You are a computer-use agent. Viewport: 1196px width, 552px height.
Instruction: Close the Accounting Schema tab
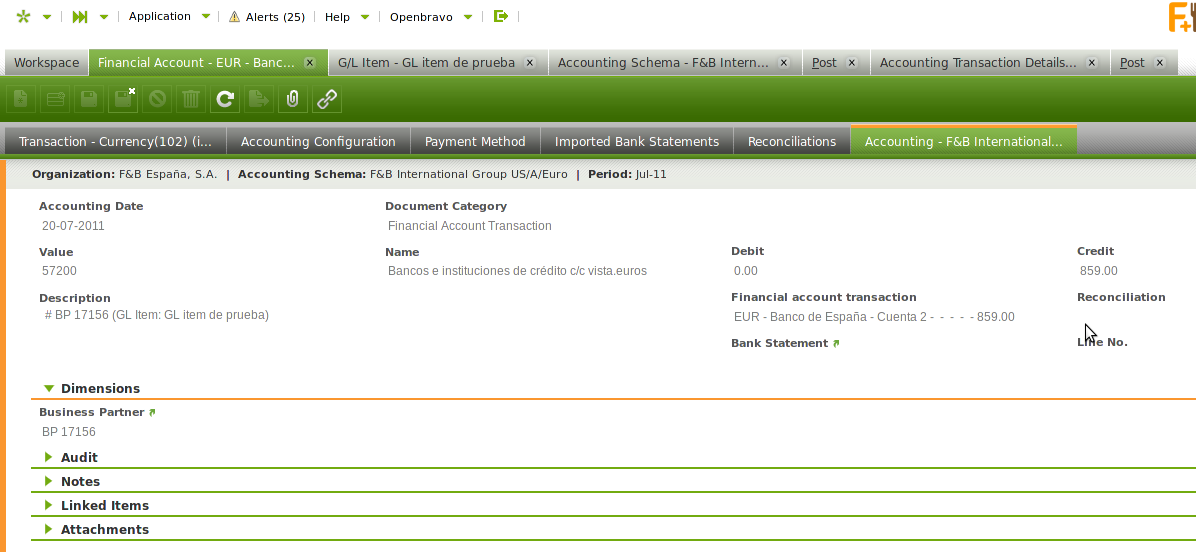coord(784,63)
